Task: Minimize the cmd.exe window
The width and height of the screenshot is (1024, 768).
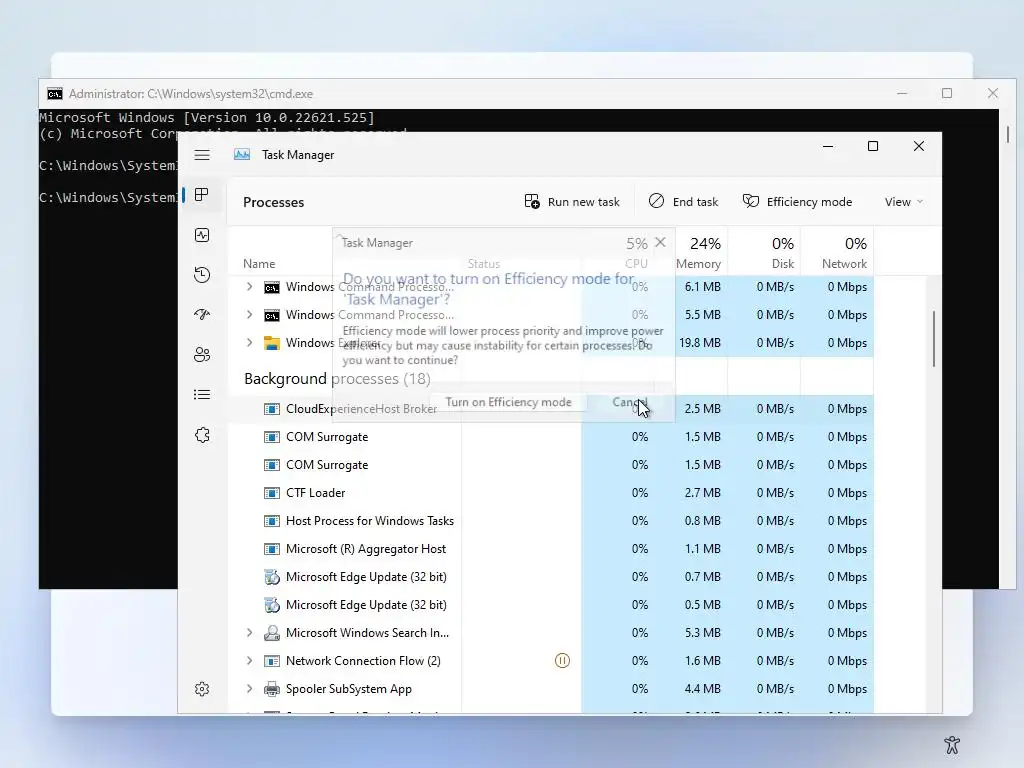Action: point(902,93)
